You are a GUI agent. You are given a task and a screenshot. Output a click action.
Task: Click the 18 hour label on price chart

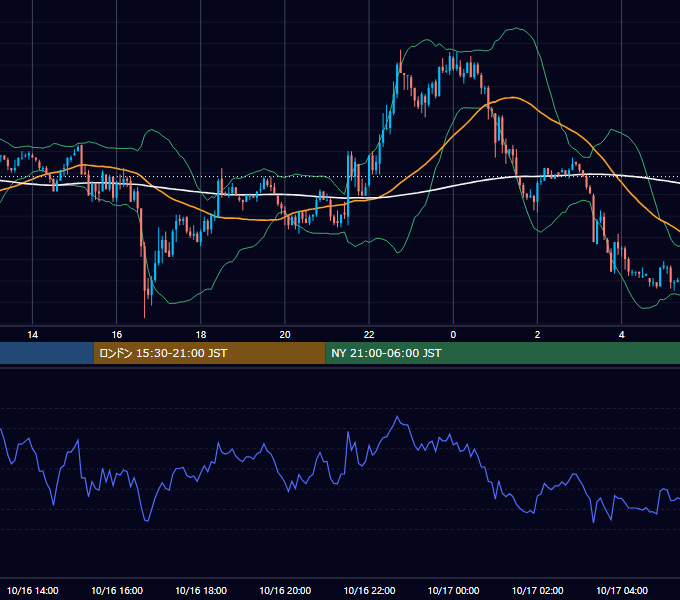(201, 335)
